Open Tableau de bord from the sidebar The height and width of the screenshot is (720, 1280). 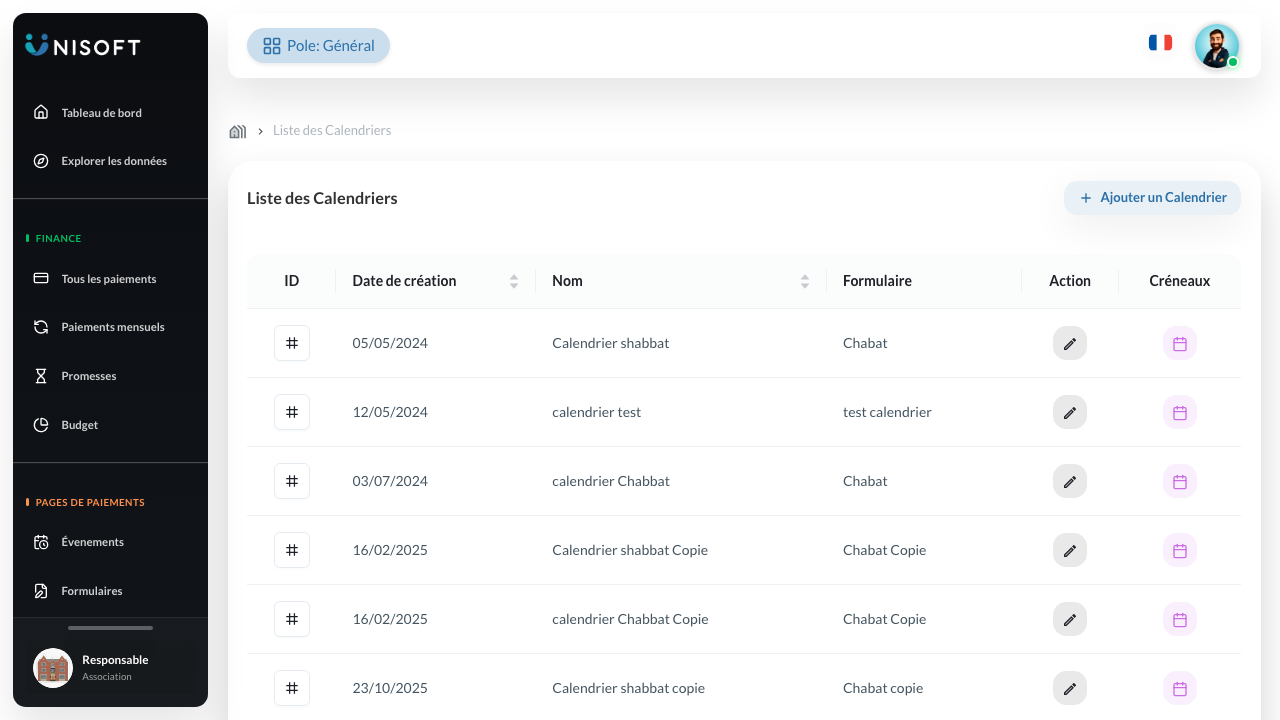pos(110,113)
